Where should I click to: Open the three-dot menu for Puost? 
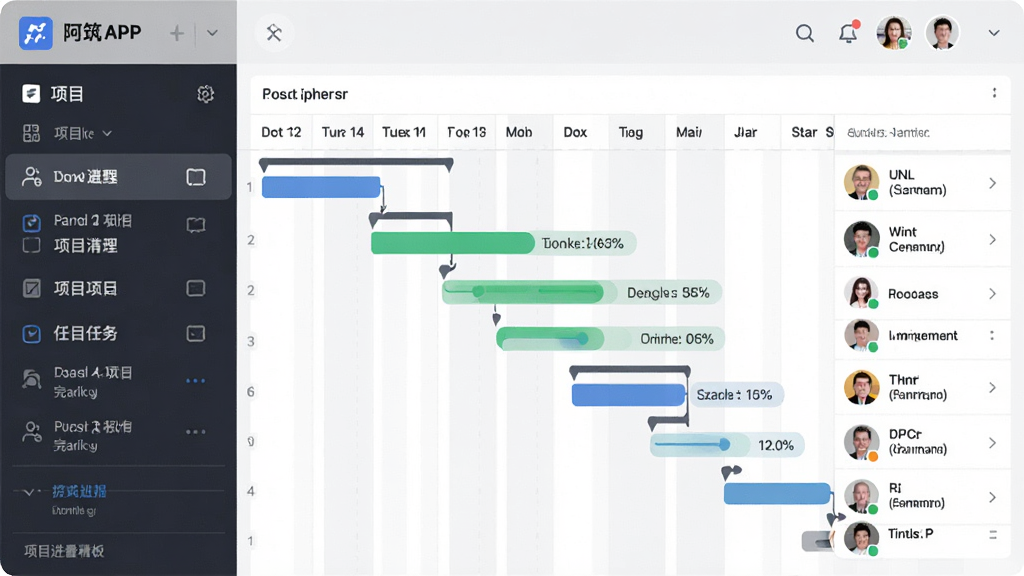tap(195, 432)
